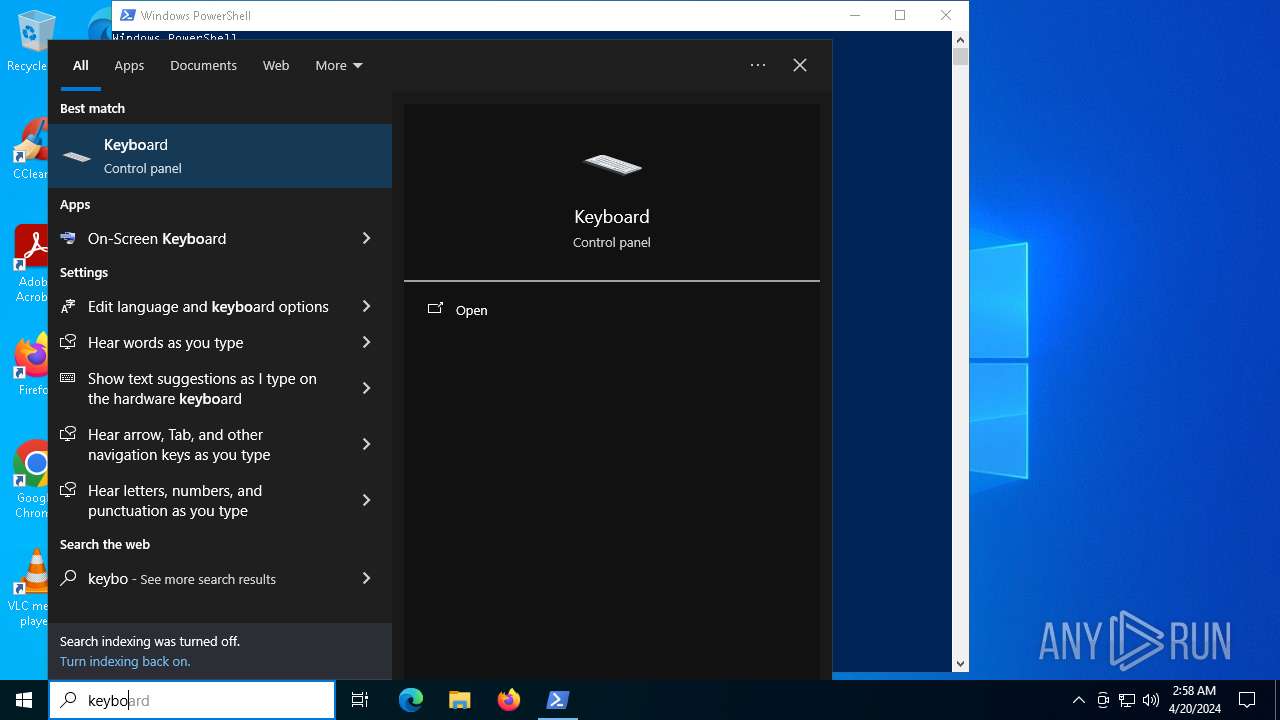This screenshot has width=1280, height=720.
Task: Click the language icon beside Edit language options
Action: [x=68, y=306]
